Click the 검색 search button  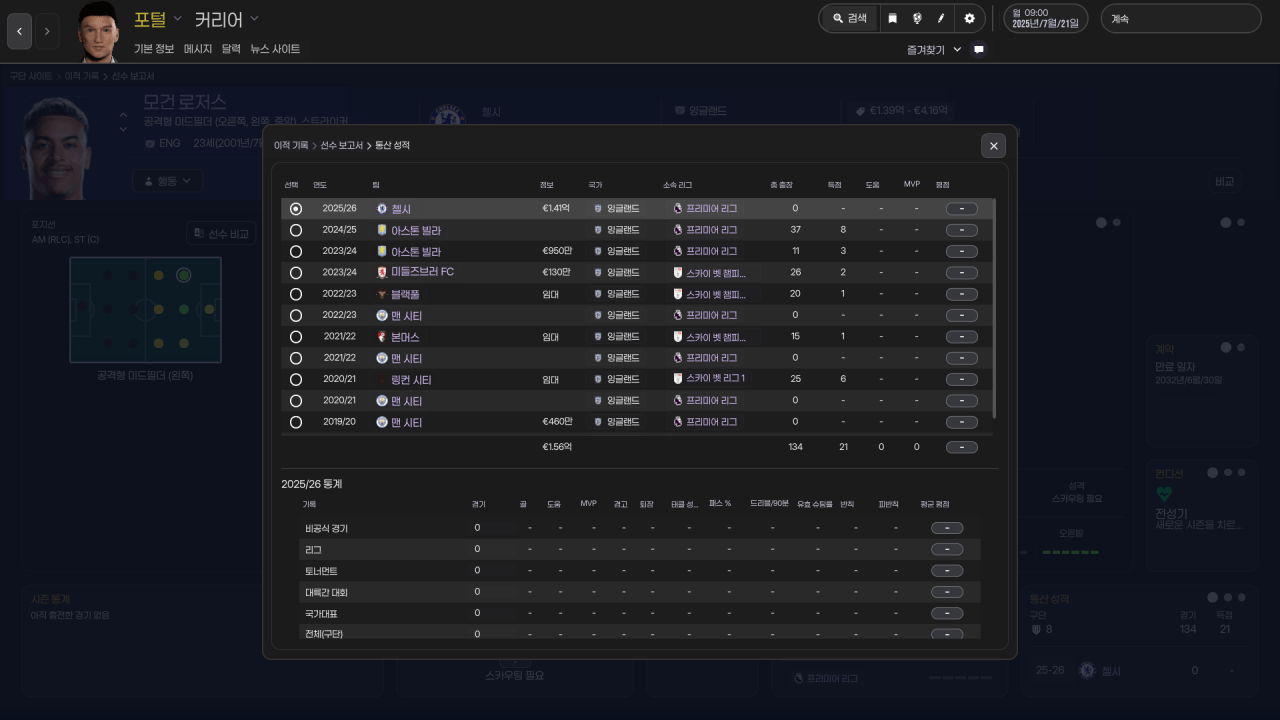(x=850, y=18)
